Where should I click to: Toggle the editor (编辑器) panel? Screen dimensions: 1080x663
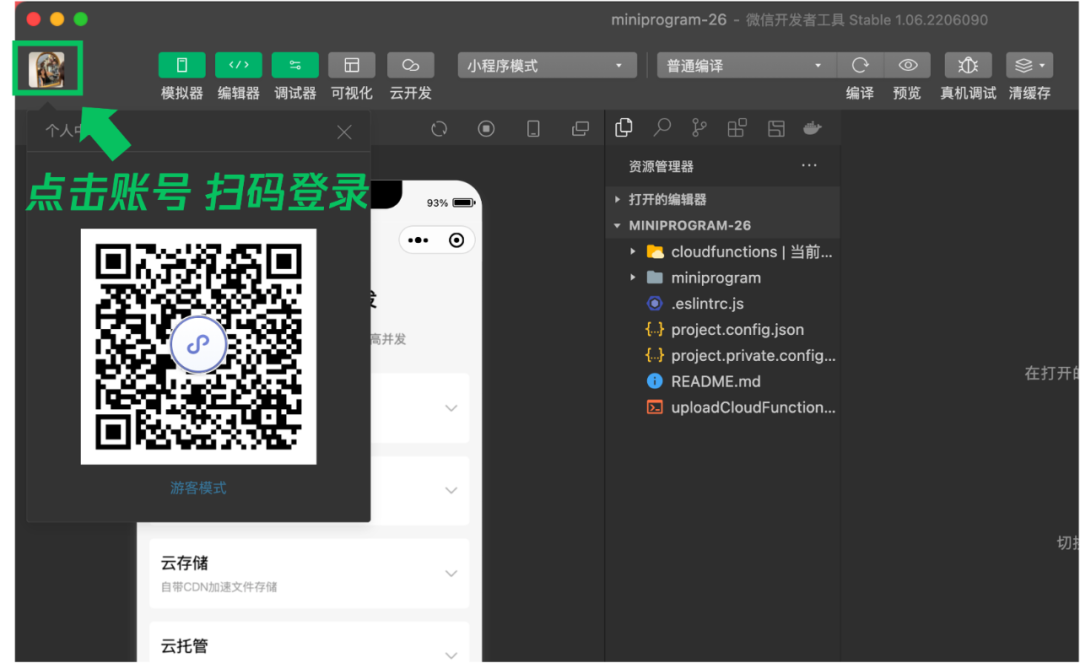pyautogui.click(x=238, y=65)
